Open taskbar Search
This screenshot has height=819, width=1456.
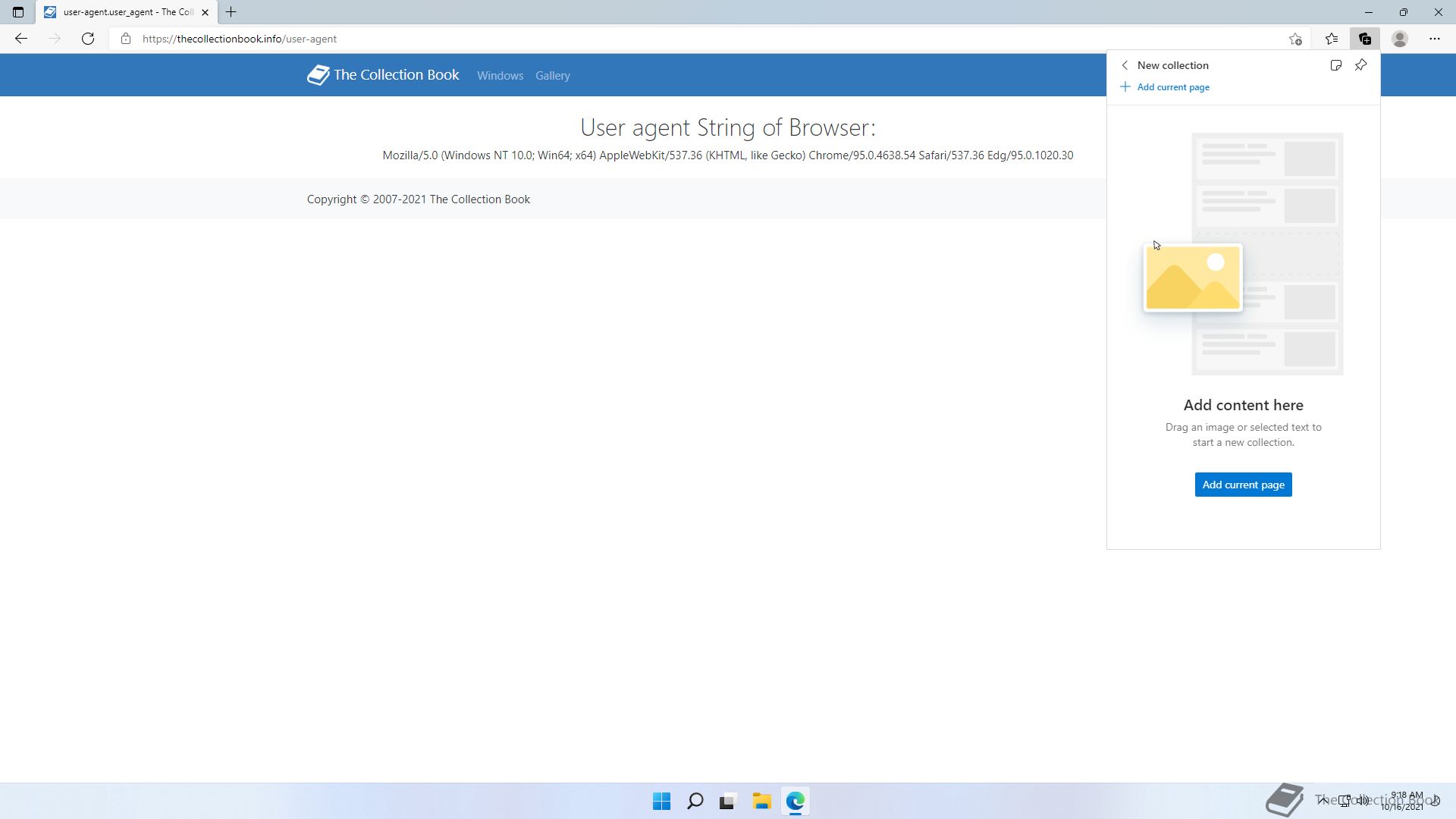tap(695, 802)
